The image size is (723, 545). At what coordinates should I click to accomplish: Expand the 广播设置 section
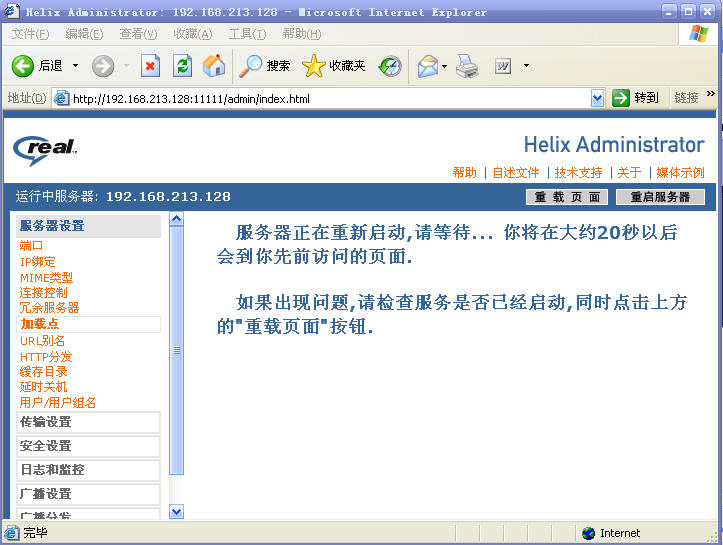click(x=88, y=494)
